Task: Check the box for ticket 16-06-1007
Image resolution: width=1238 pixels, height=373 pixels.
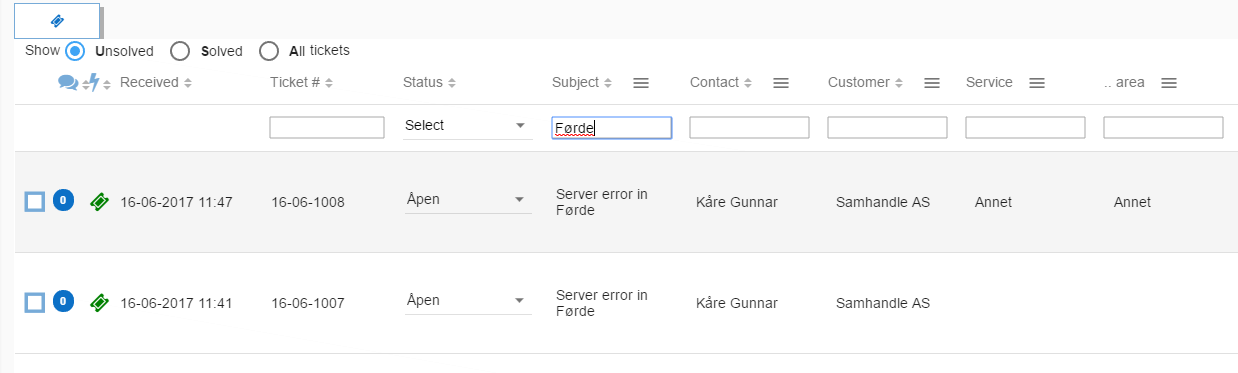Action: pyautogui.click(x=34, y=302)
